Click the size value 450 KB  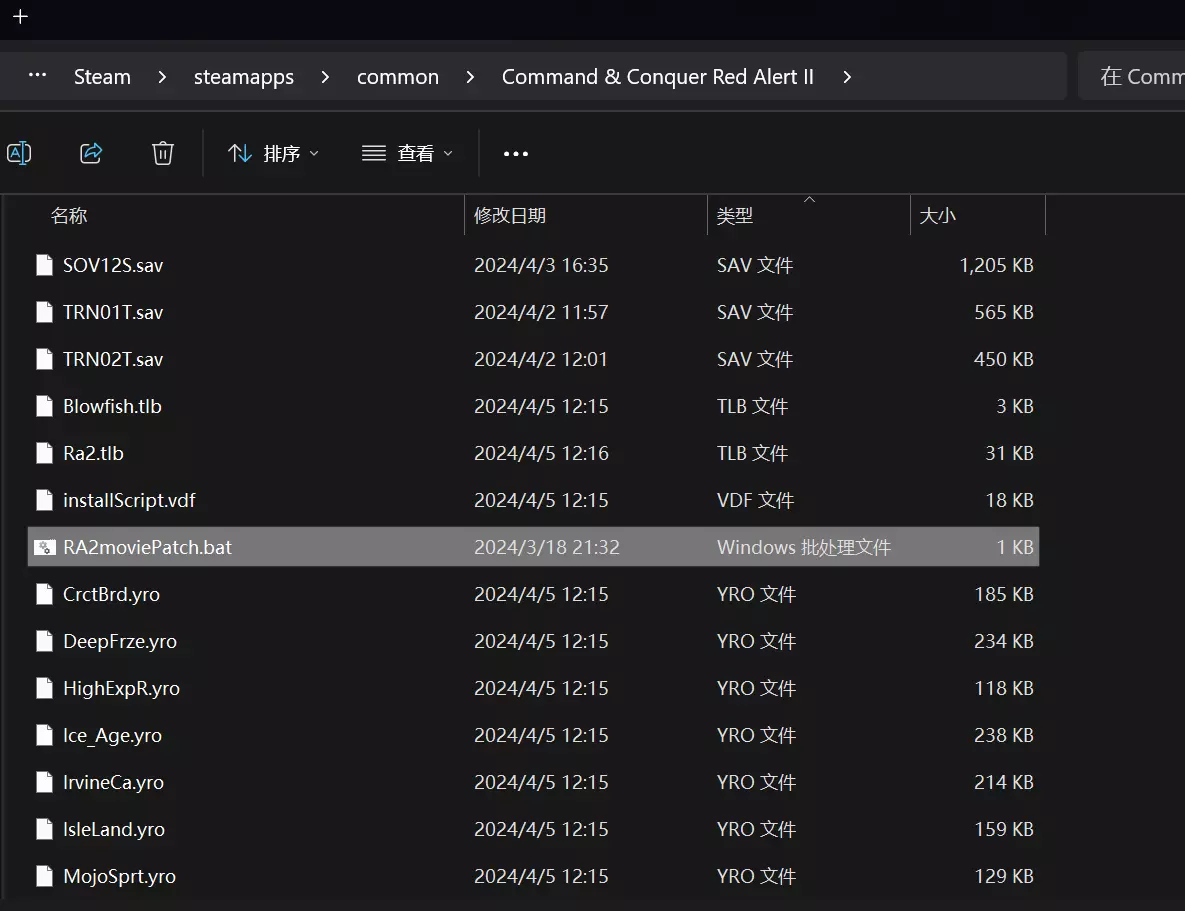click(x=1004, y=359)
